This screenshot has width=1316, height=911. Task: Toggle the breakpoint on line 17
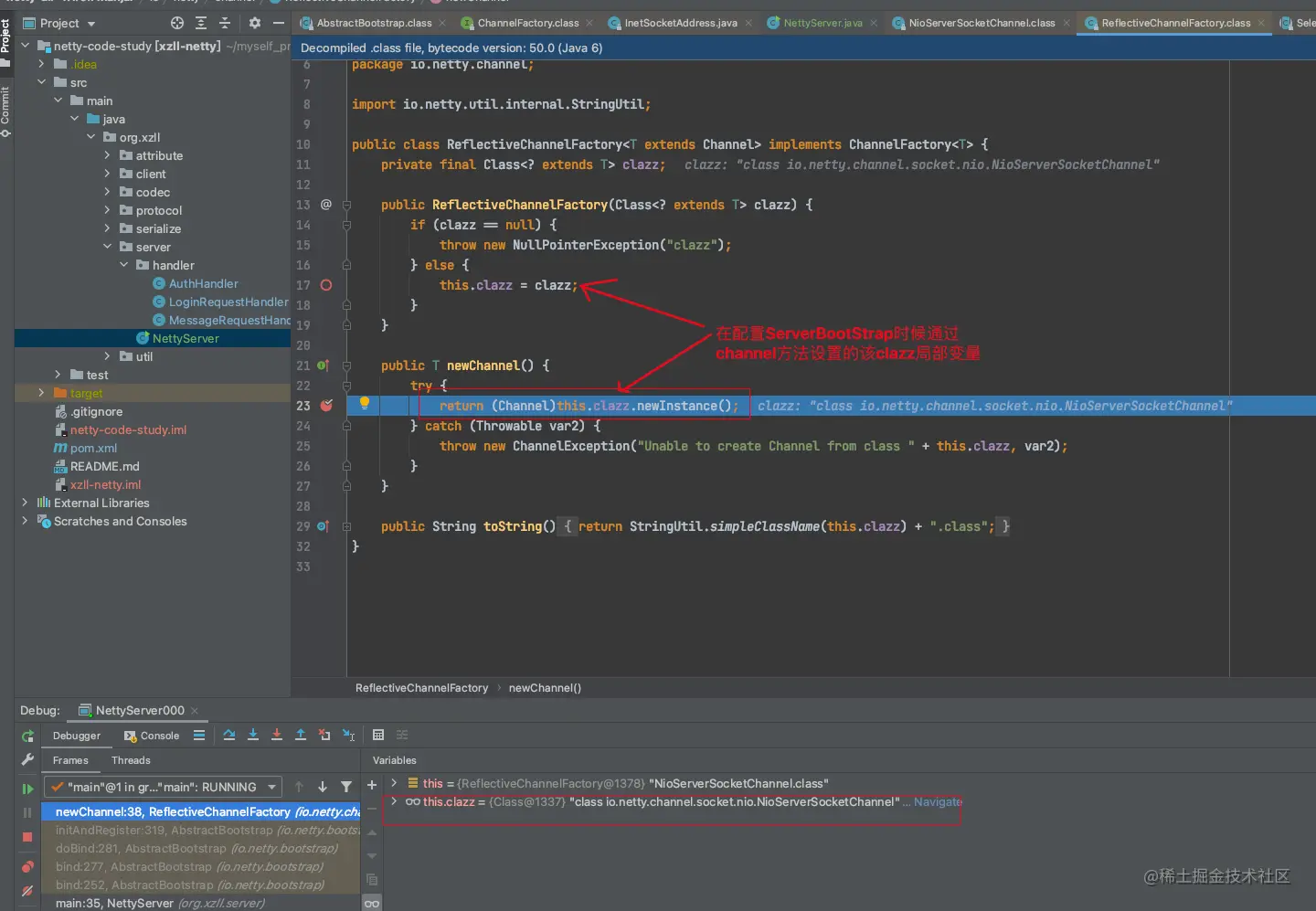click(x=326, y=285)
